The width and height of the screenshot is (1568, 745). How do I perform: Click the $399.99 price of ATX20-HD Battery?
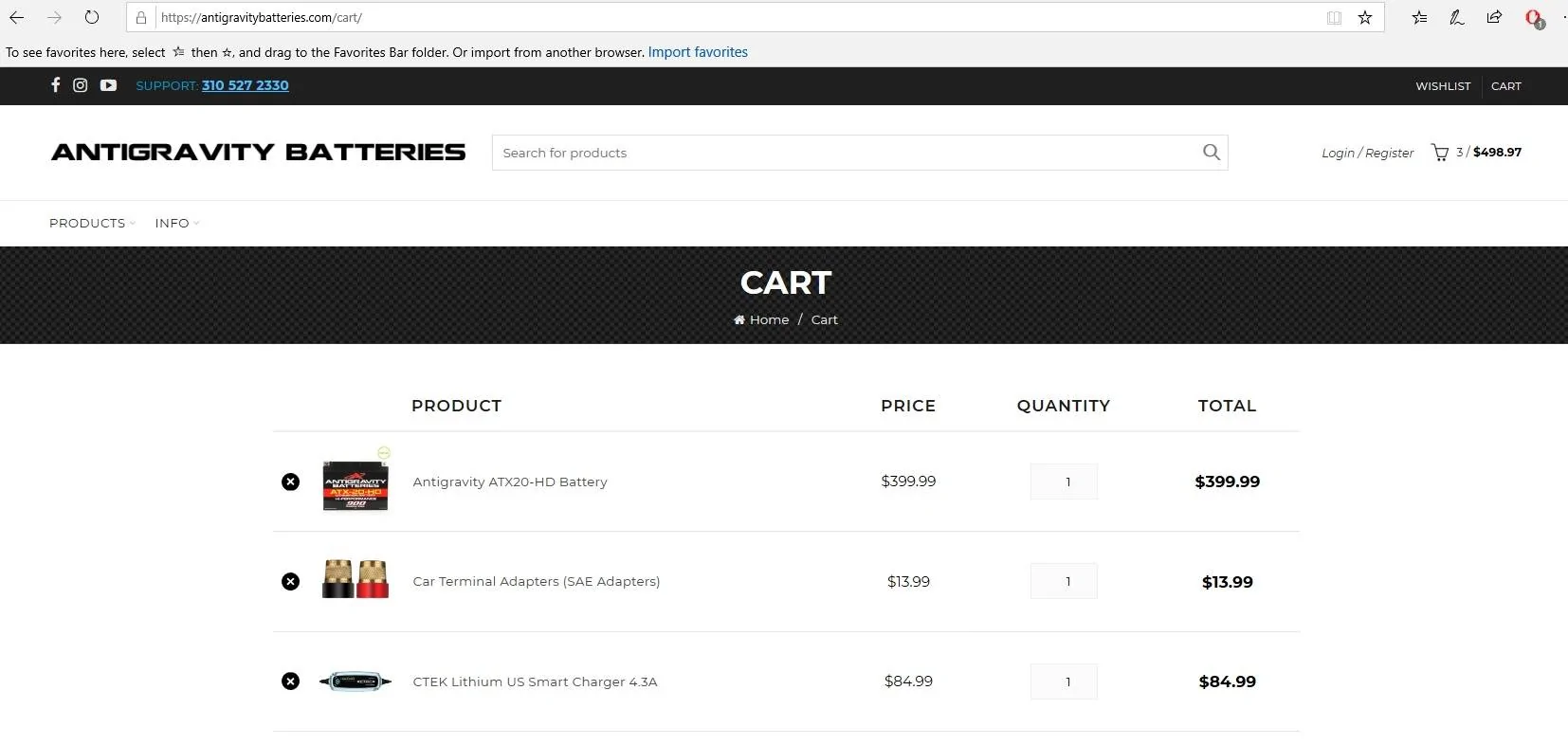pos(908,482)
